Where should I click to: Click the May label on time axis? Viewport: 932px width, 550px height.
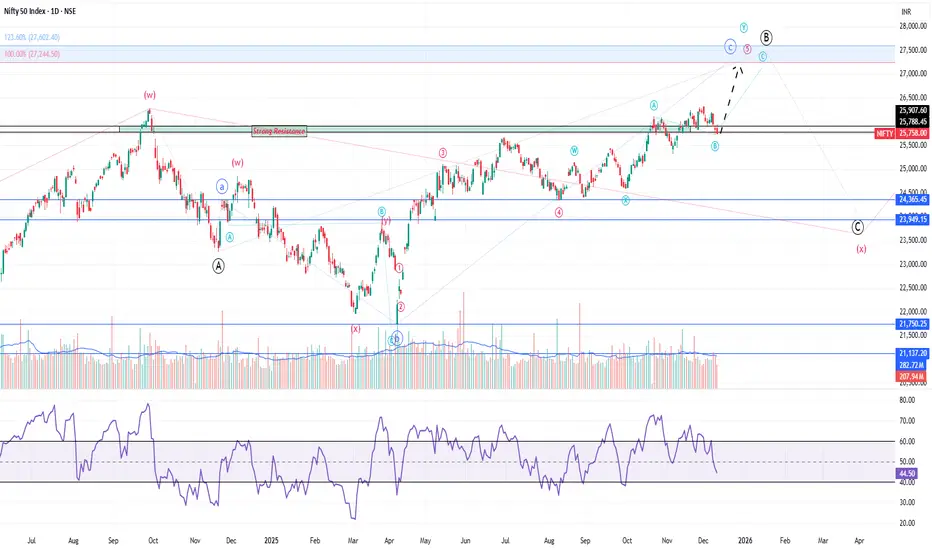click(426, 540)
